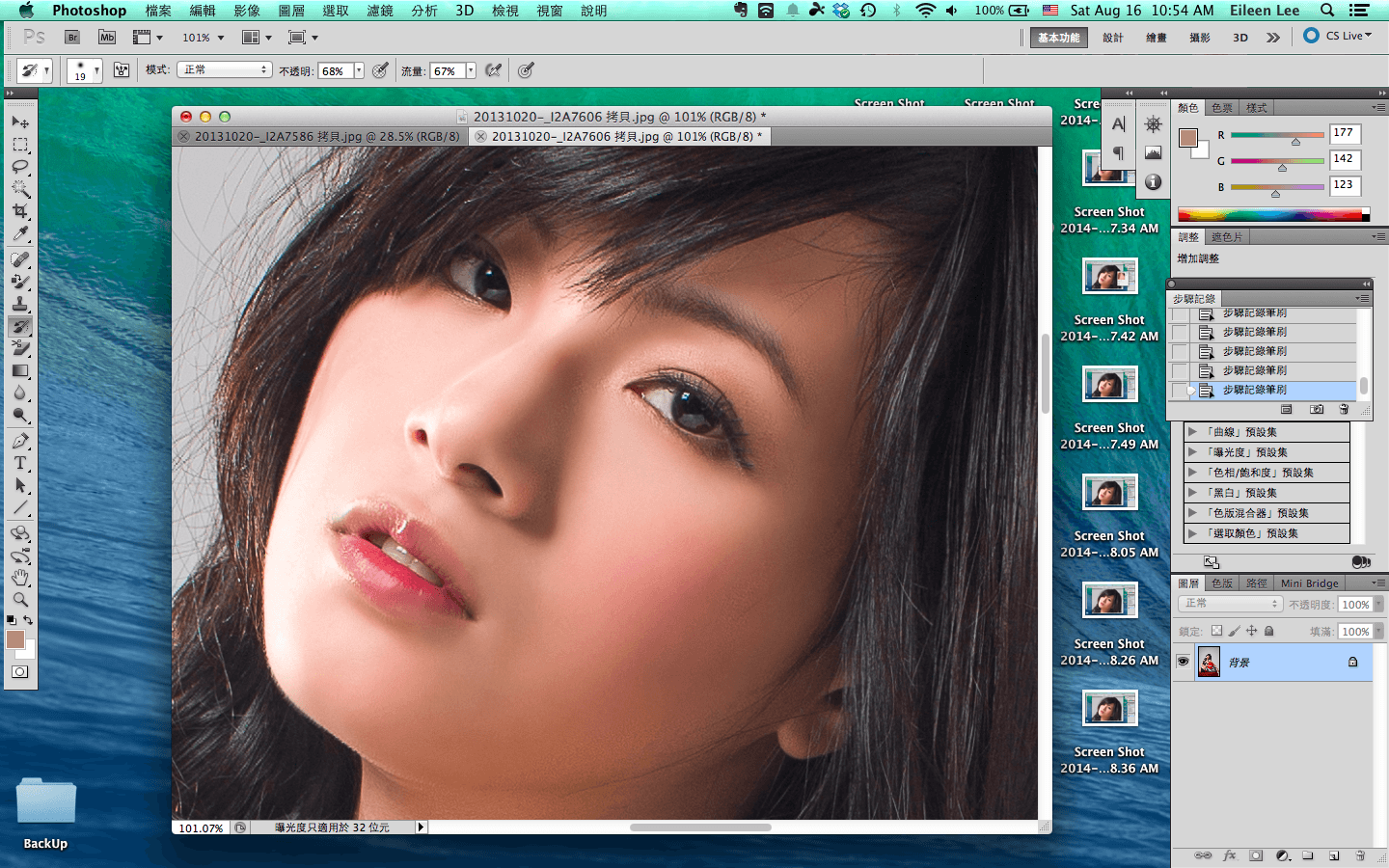1389x868 pixels.
Task: Enable airbrush mode in options bar
Action: coord(494,70)
